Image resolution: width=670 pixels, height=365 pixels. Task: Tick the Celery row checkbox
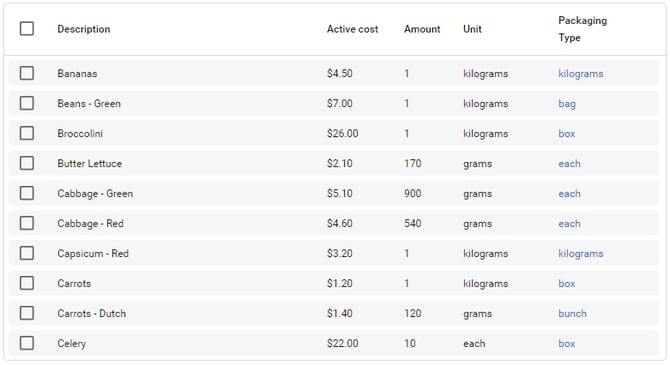pos(27,343)
